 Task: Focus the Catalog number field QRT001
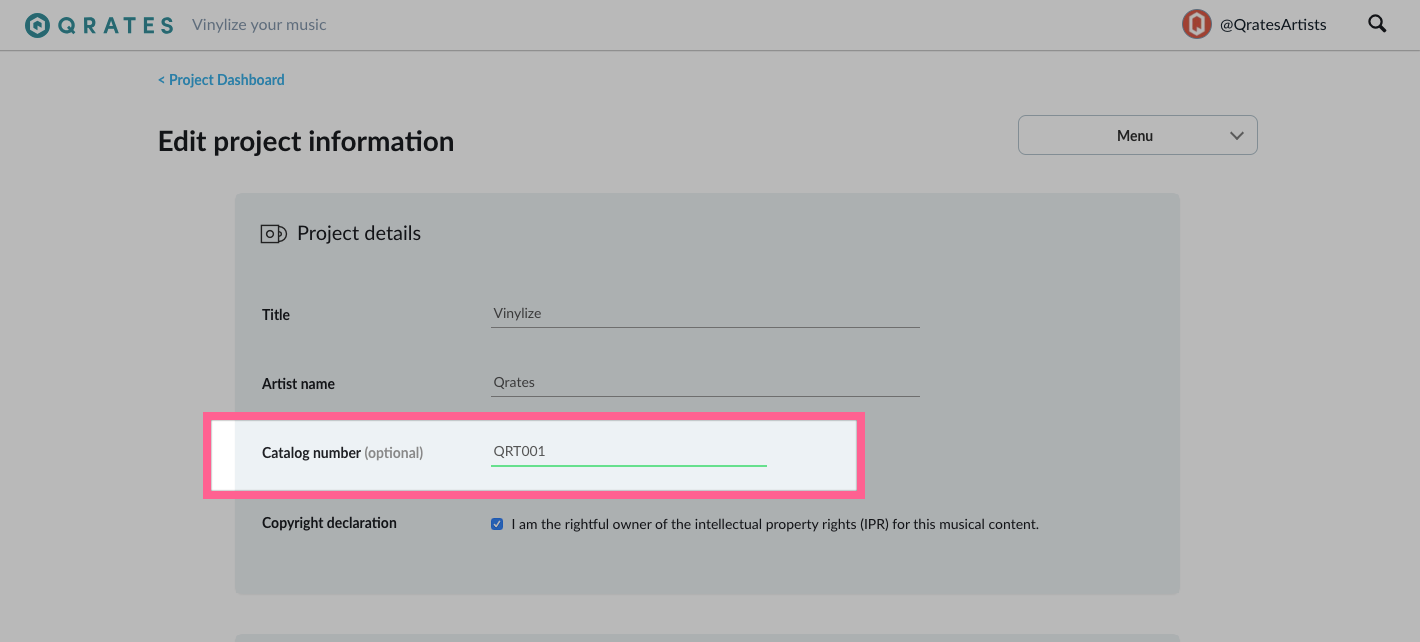coord(628,452)
